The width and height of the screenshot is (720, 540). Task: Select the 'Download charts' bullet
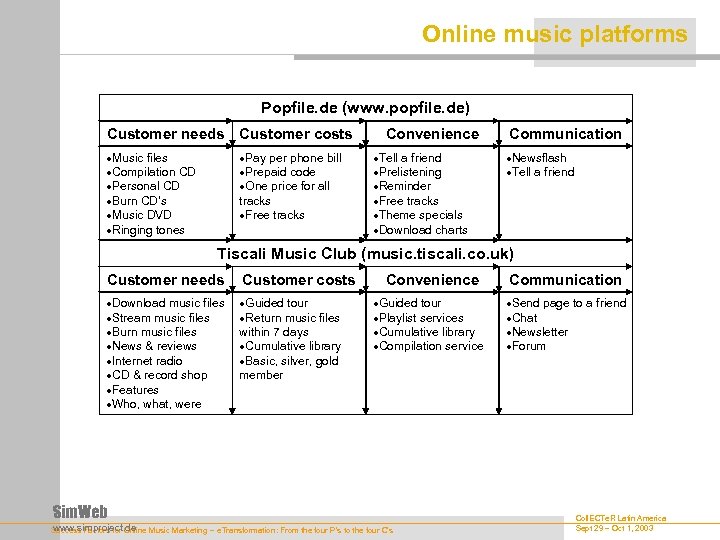coord(420,230)
